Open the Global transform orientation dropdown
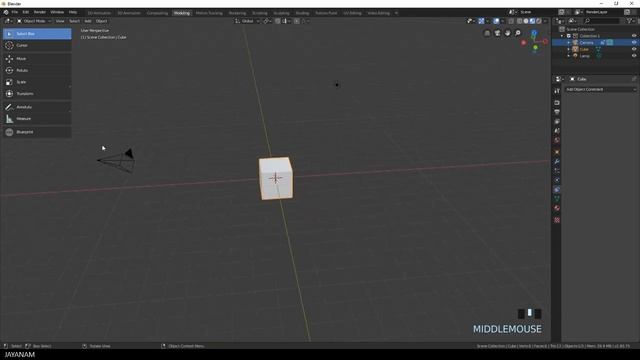Viewport: 640px width, 360px height. [x=247, y=21]
